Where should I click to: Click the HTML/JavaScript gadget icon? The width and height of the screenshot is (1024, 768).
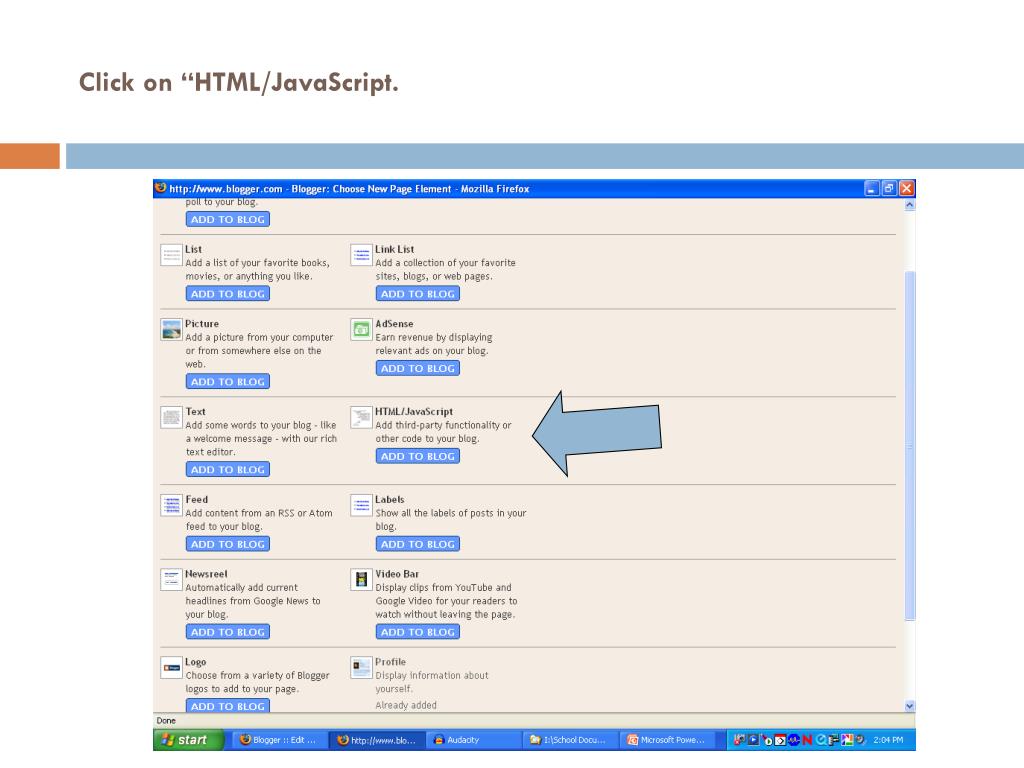[361, 417]
